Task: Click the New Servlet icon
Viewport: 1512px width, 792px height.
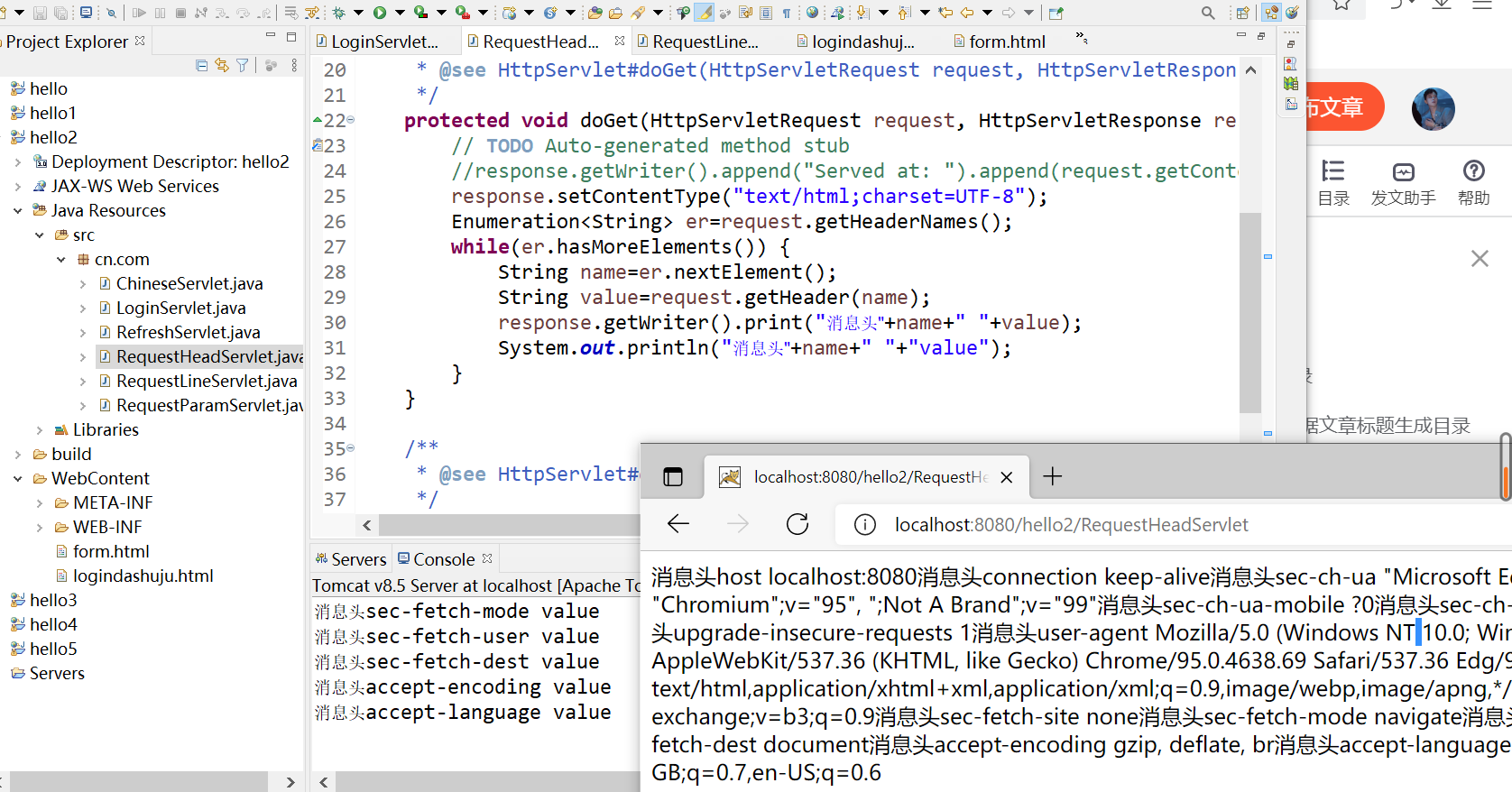Action: [x=549, y=13]
